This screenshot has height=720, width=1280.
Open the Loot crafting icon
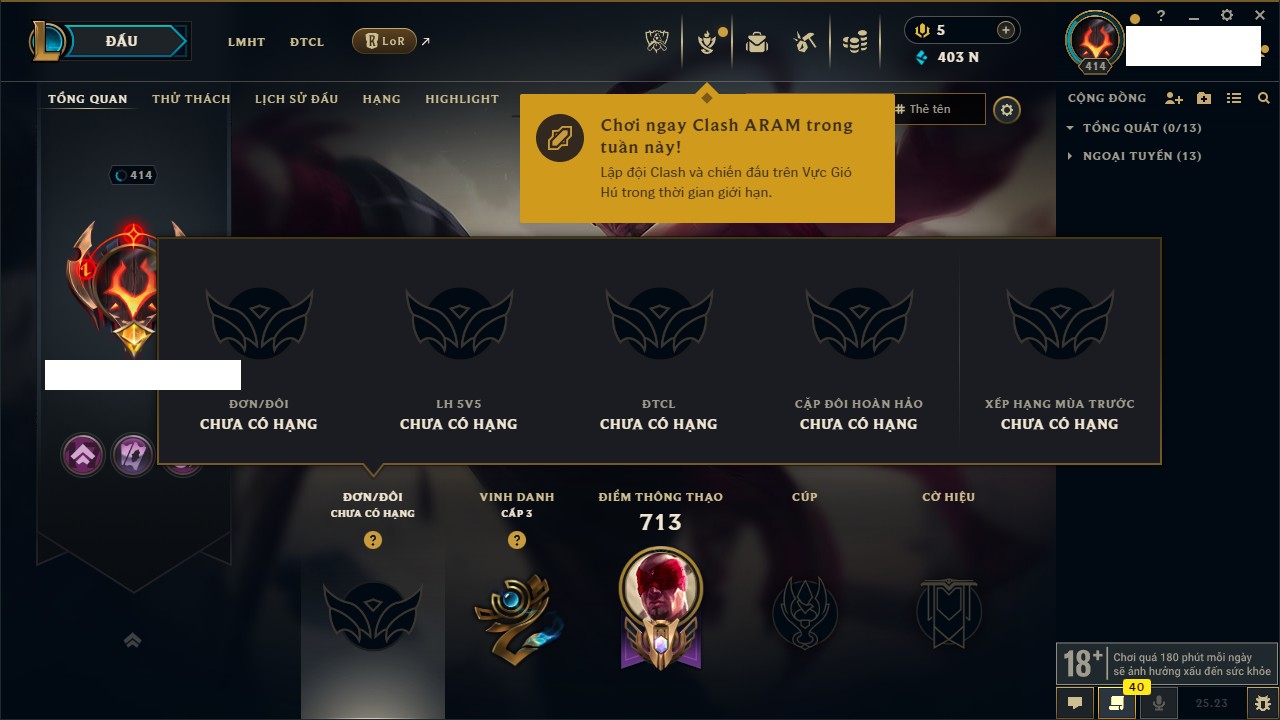805,42
